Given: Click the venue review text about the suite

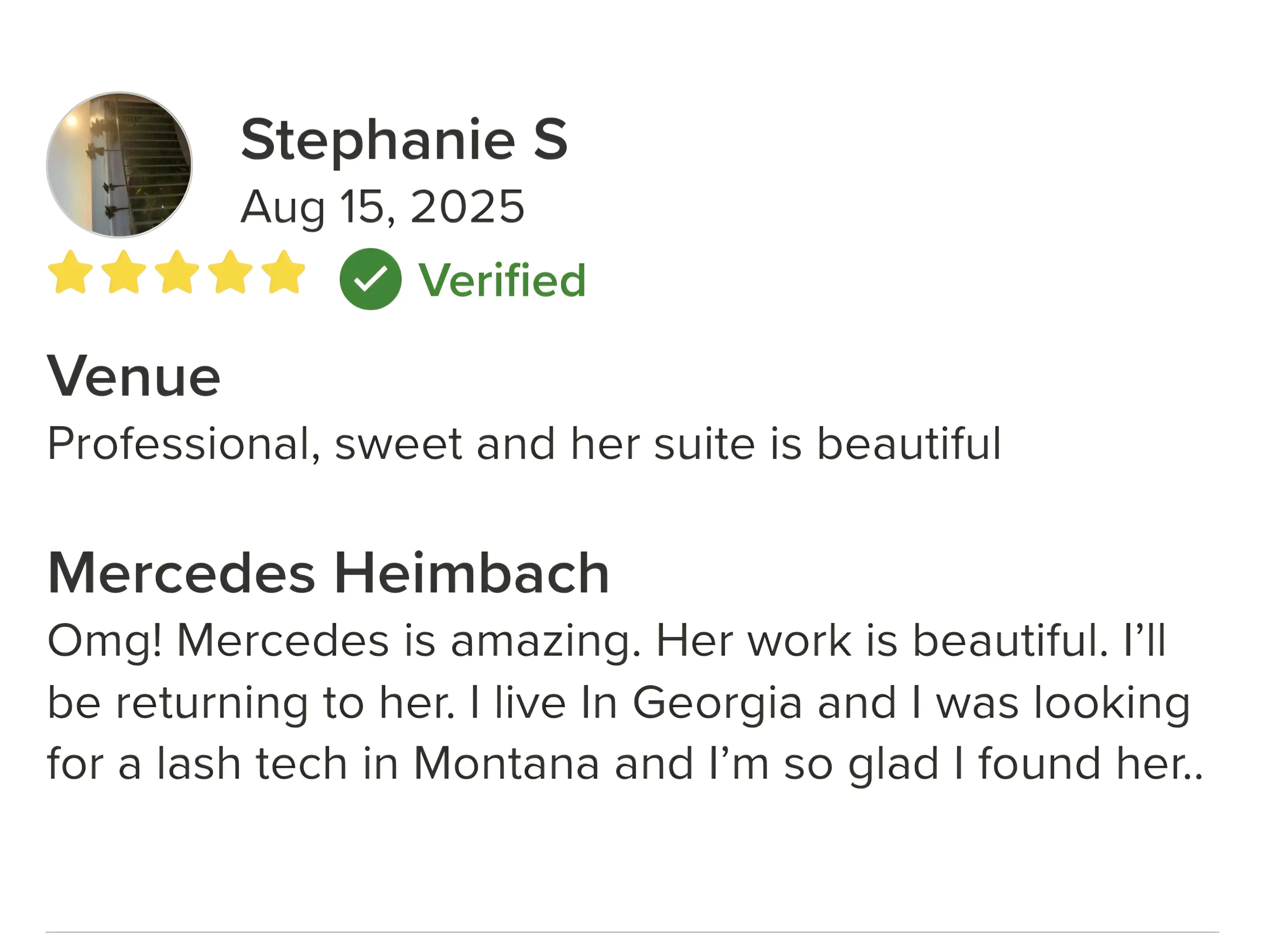Looking at the screenshot, I should click(524, 444).
